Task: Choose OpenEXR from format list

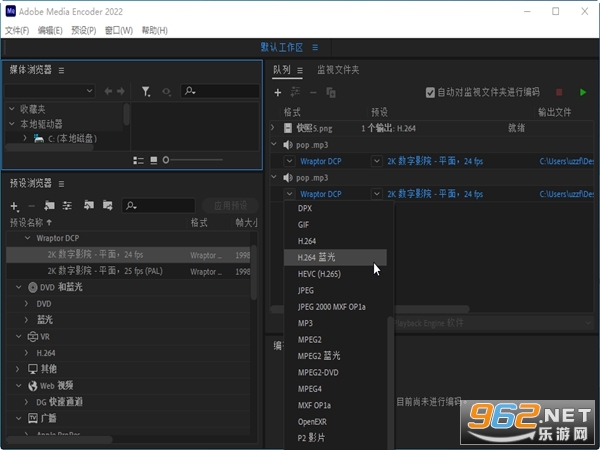Action: 335,422
